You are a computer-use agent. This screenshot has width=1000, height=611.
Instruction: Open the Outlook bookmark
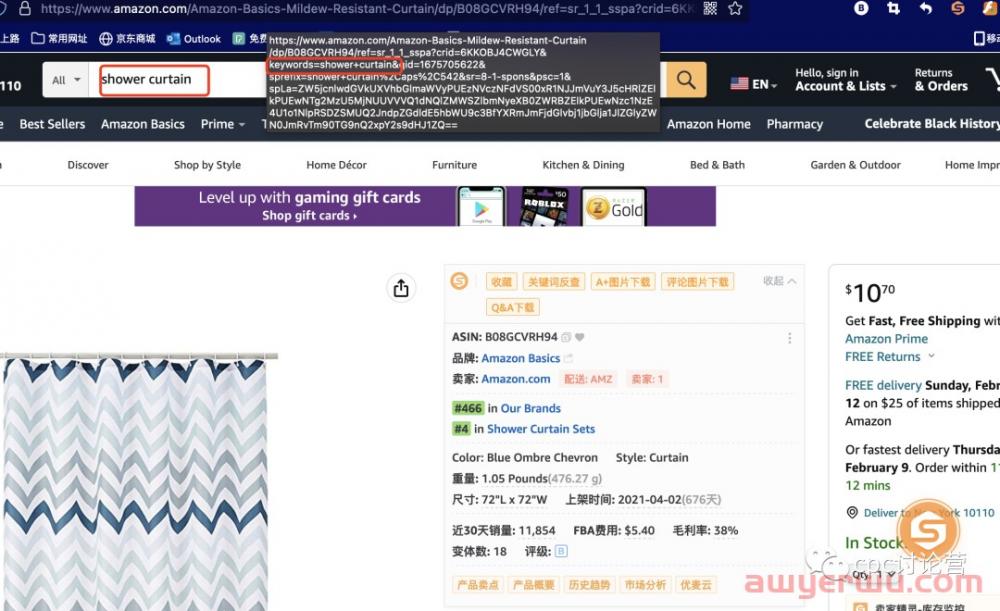point(194,38)
